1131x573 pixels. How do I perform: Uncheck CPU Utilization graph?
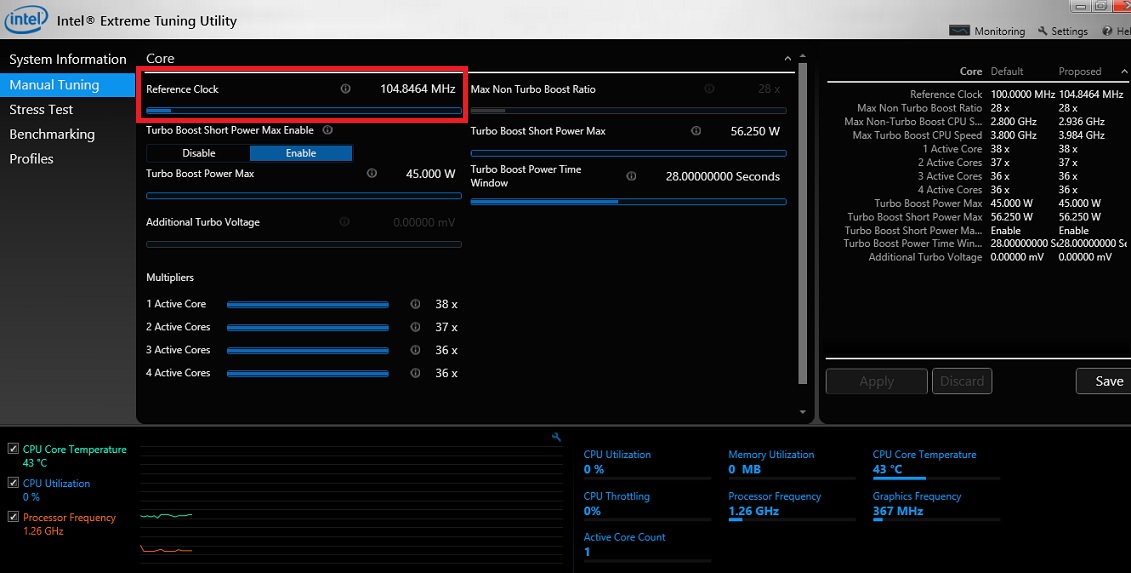click(x=13, y=483)
